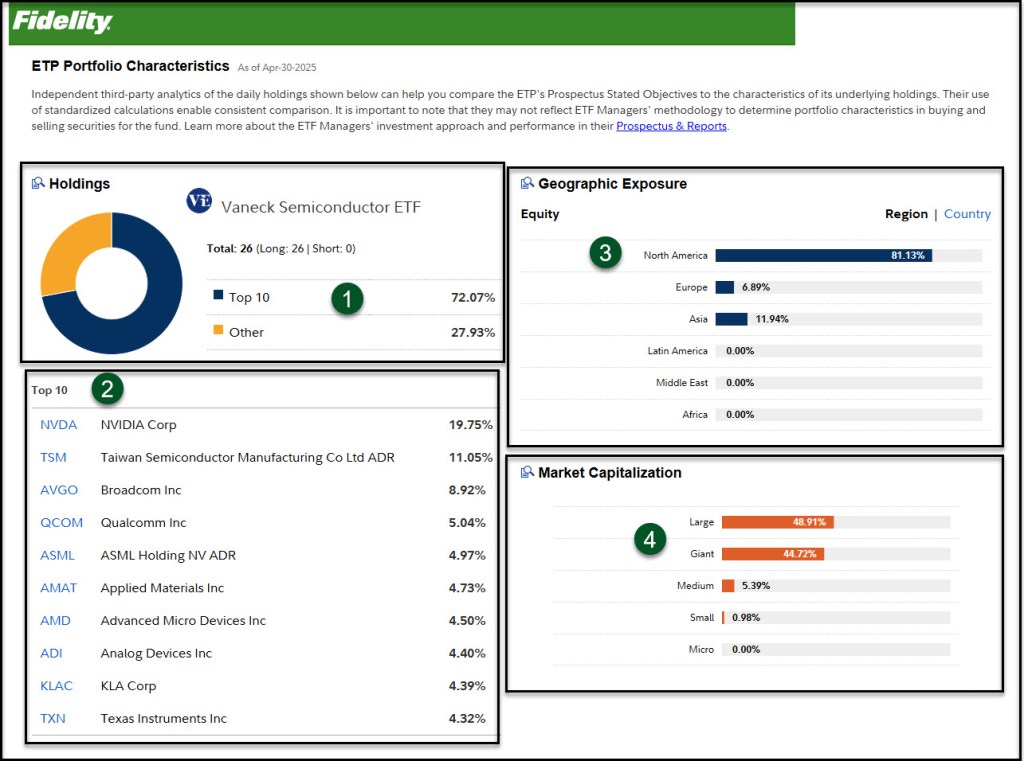Select the Region geographic view

point(906,214)
